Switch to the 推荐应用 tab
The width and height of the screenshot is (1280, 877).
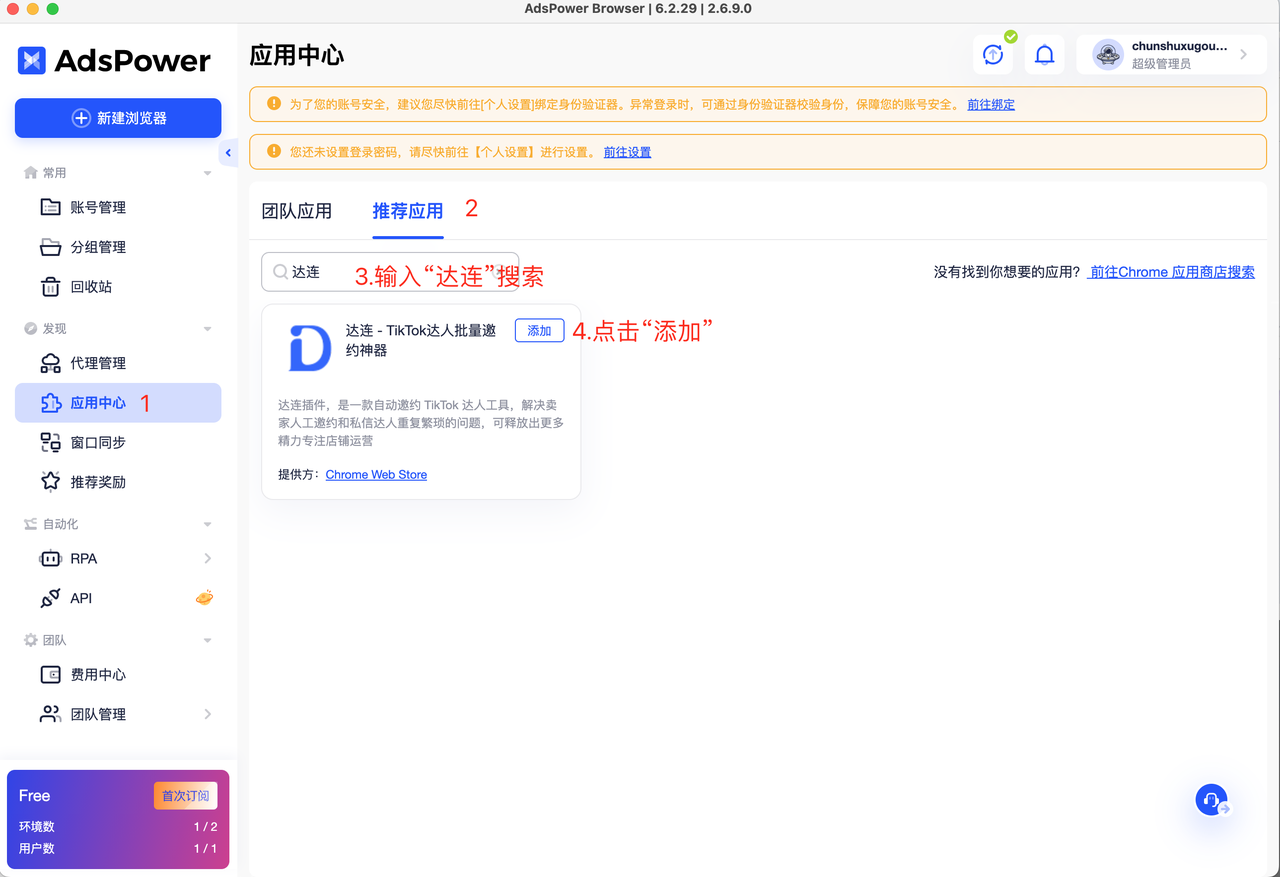click(x=408, y=211)
